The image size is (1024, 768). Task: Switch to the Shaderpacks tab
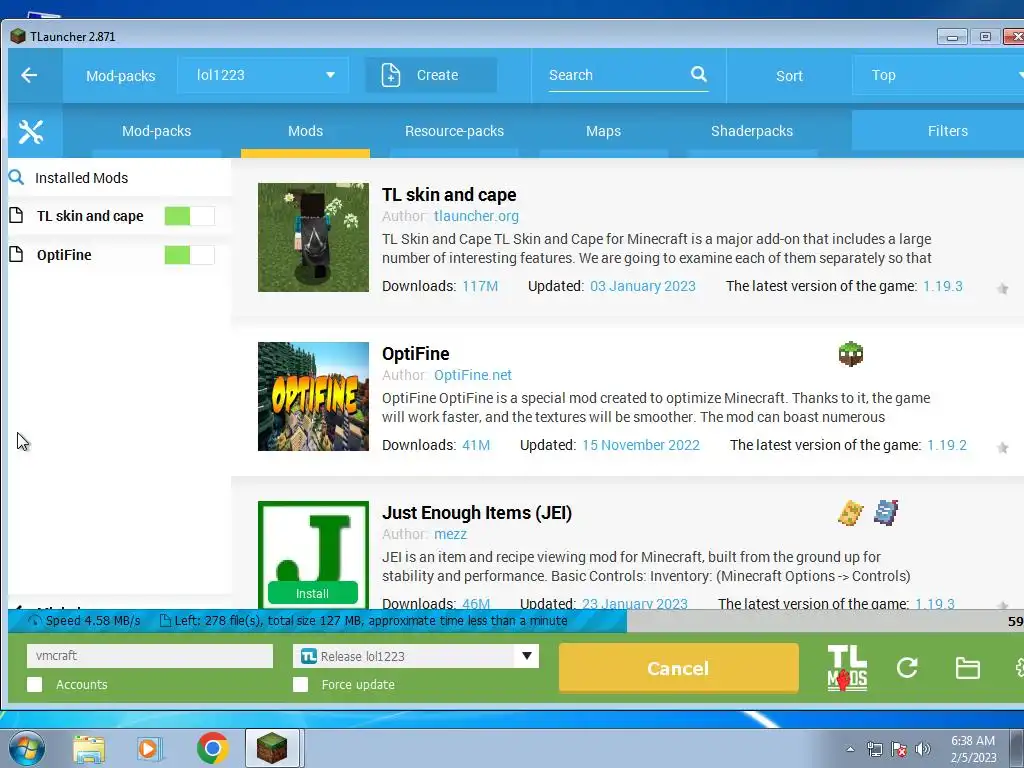tap(752, 131)
